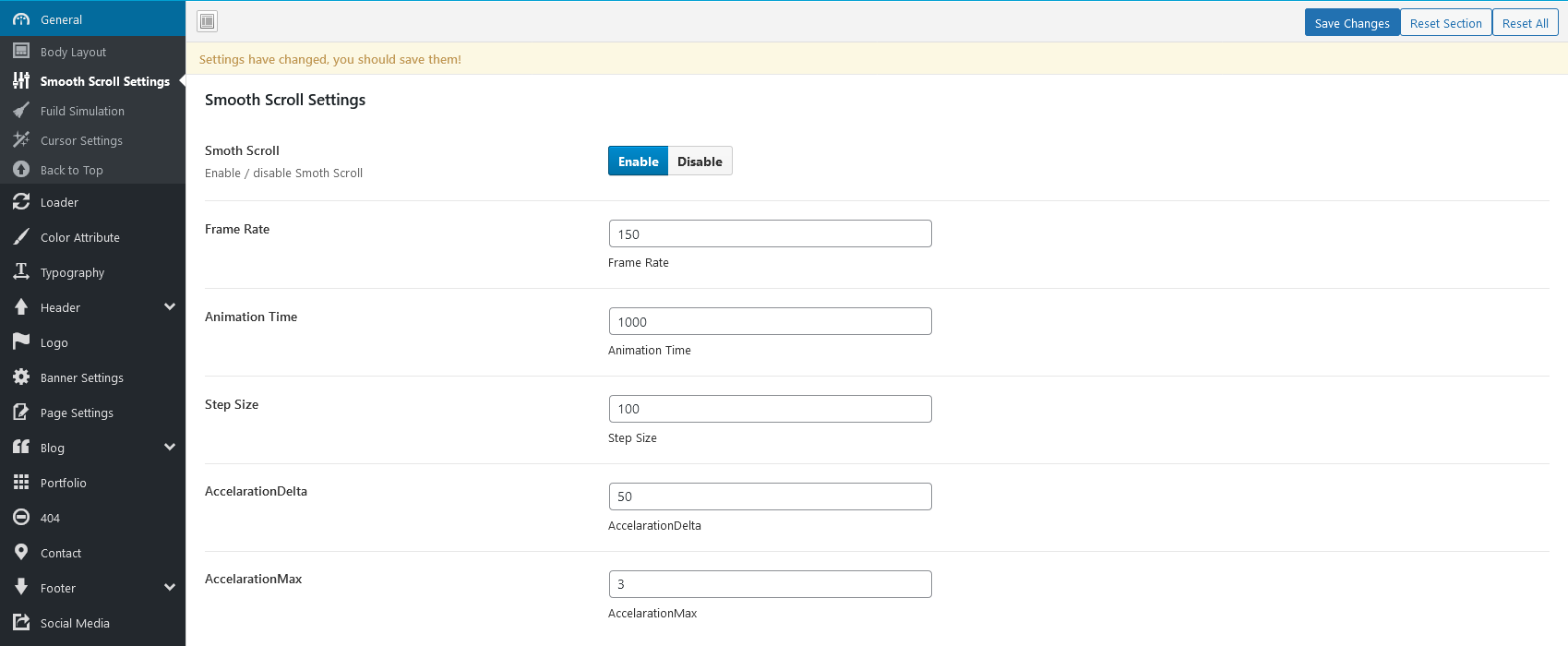Open the Portfolio section

tap(92, 483)
